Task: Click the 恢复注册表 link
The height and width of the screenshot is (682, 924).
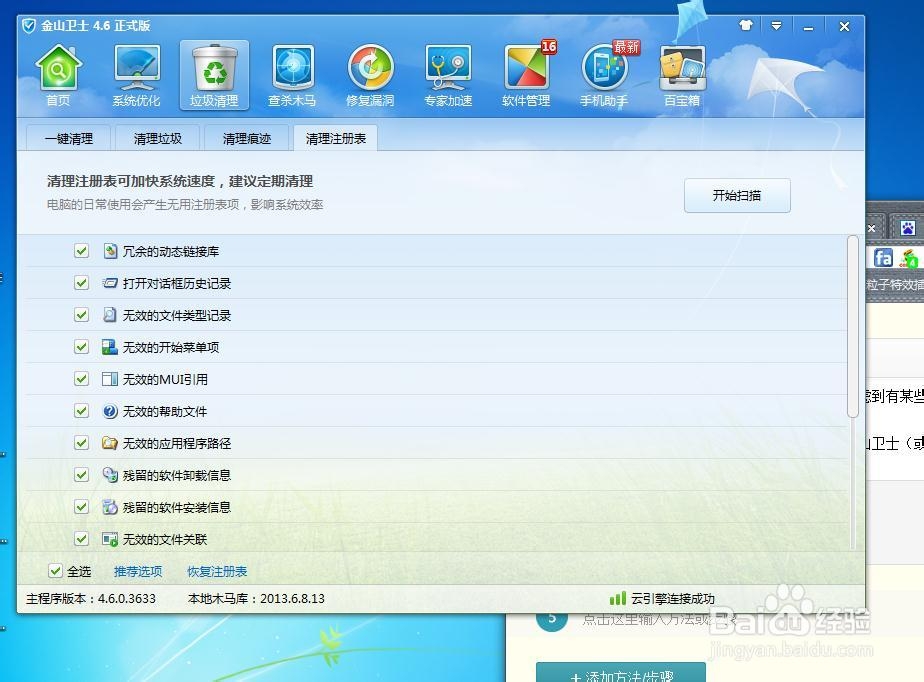Action: click(x=217, y=571)
